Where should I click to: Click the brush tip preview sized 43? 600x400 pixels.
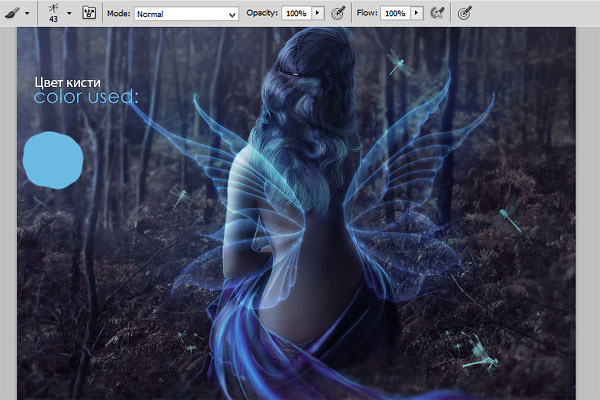pos(54,13)
